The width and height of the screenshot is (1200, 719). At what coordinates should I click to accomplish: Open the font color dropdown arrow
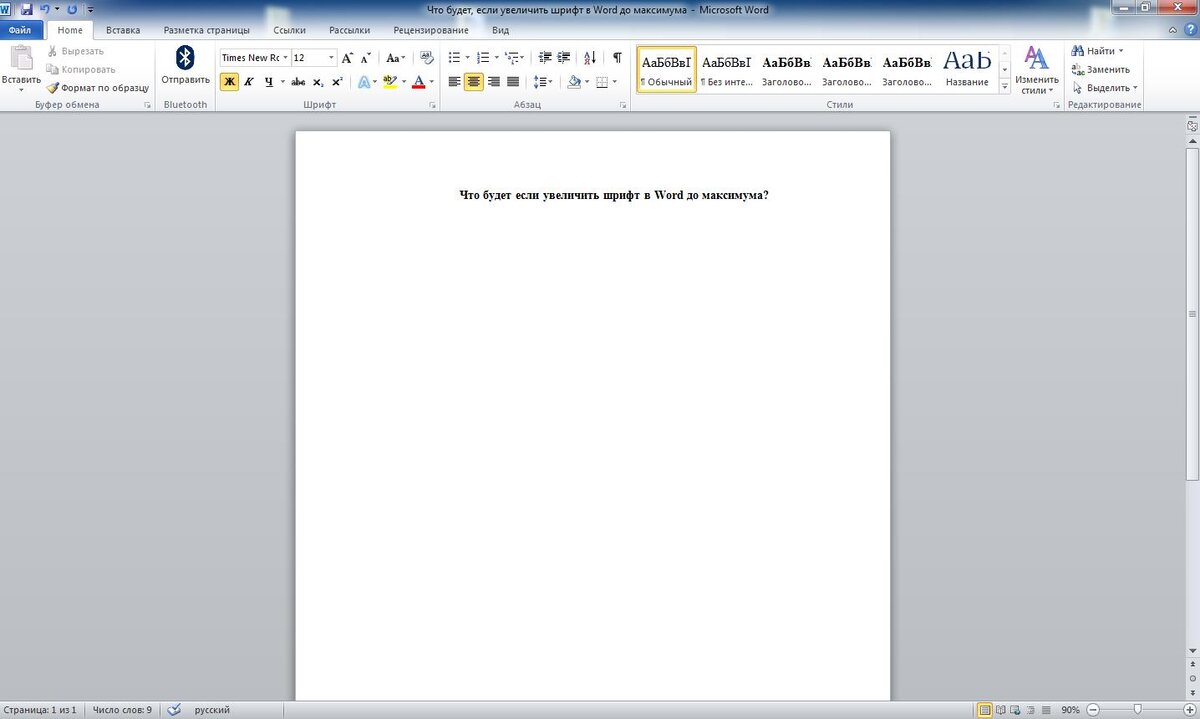coord(430,79)
